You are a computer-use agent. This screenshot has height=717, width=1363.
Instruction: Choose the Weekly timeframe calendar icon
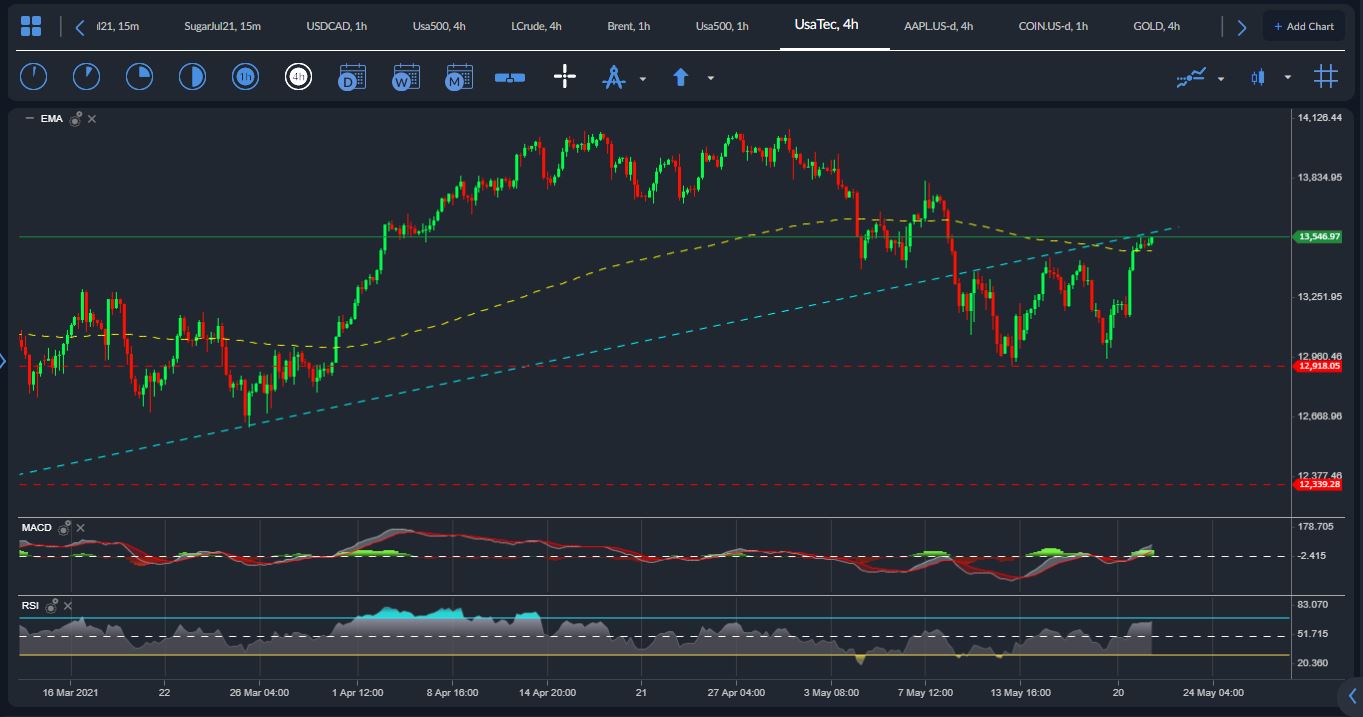pyautogui.click(x=406, y=77)
